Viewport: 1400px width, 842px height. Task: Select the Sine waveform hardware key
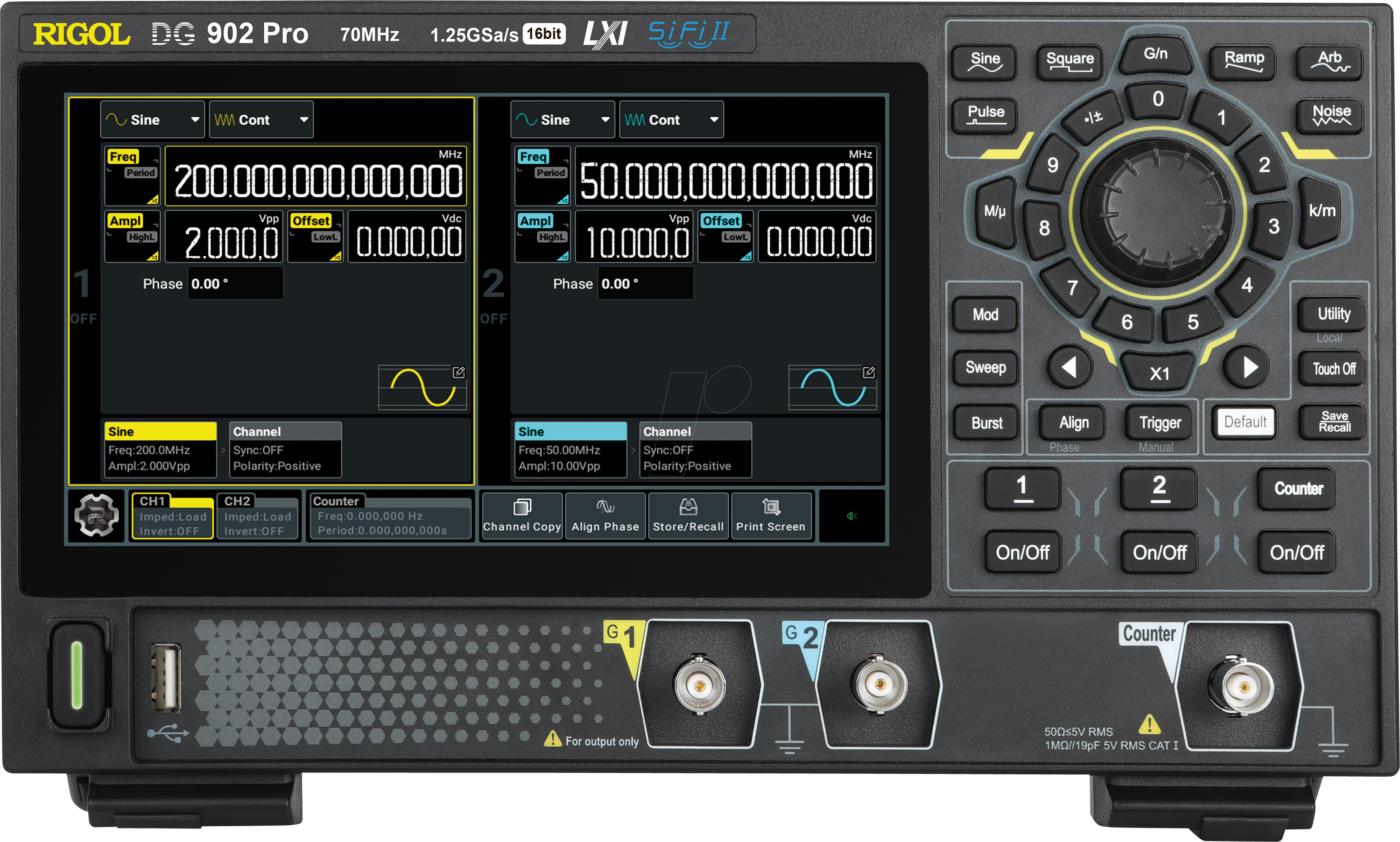click(985, 62)
